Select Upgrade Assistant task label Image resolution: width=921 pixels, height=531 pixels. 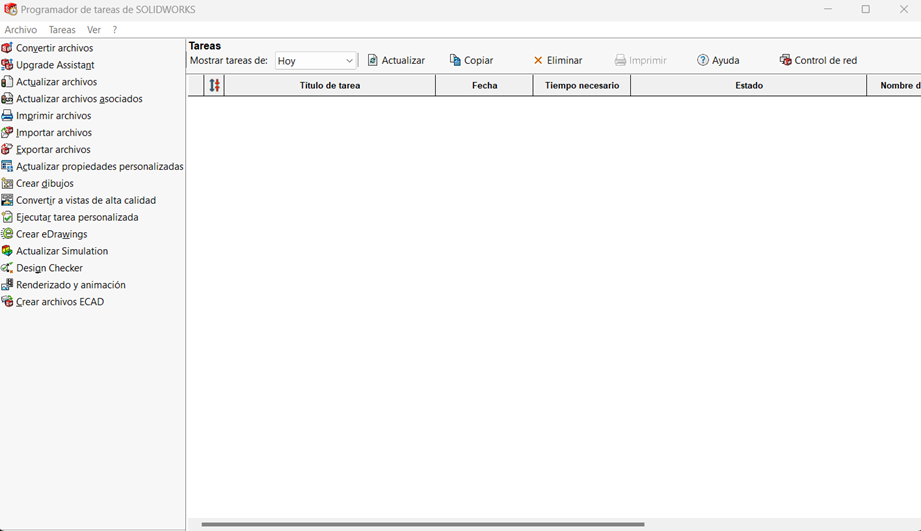(x=55, y=65)
